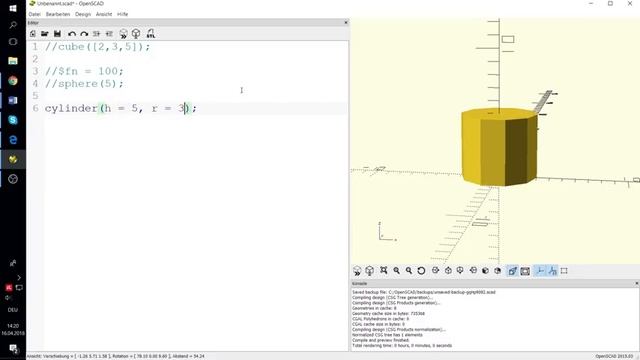Run Render from the editor toolbar

tap(136, 34)
